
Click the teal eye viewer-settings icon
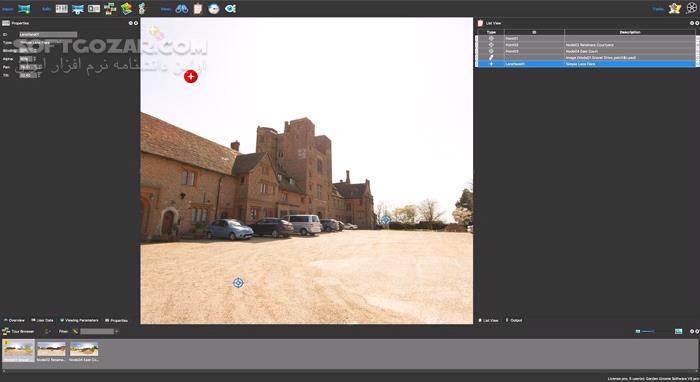[x=230, y=8]
